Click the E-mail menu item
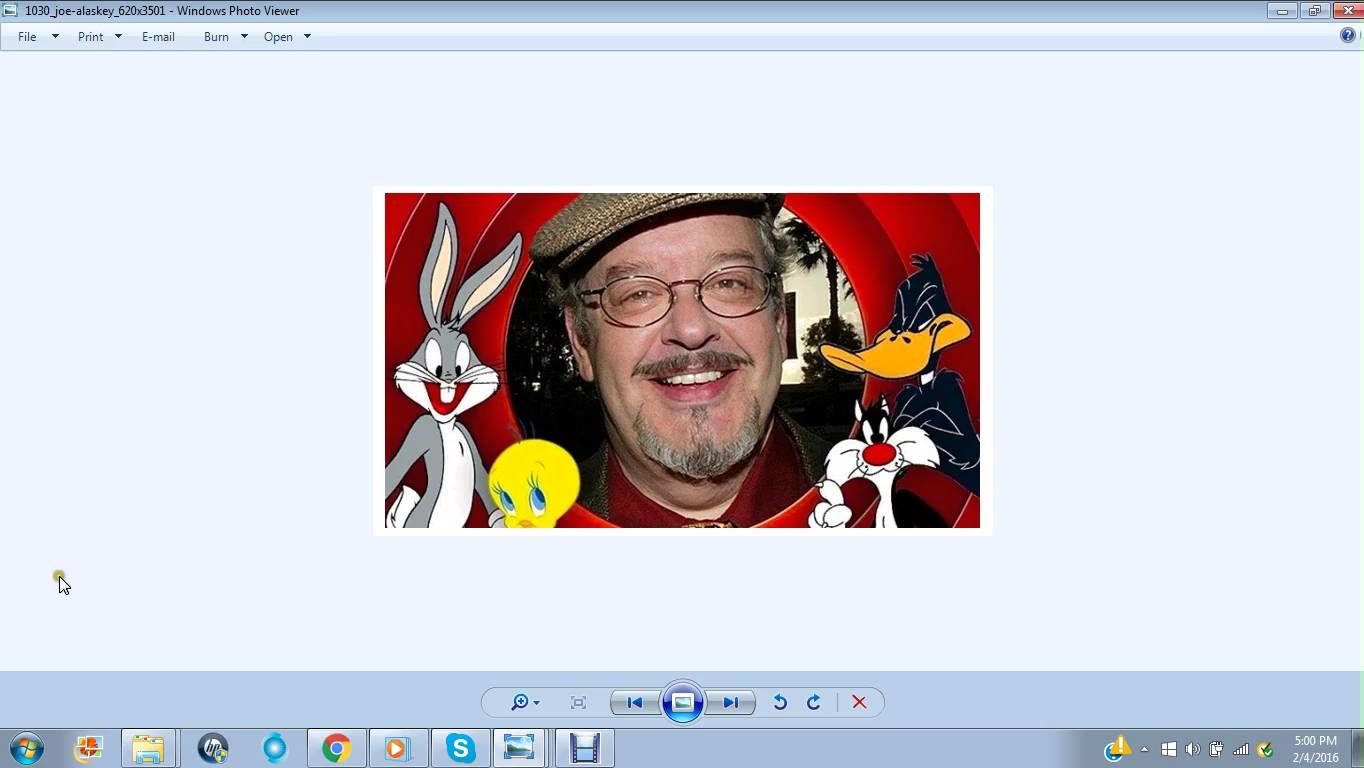The width and height of the screenshot is (1364, 768). 158,36
